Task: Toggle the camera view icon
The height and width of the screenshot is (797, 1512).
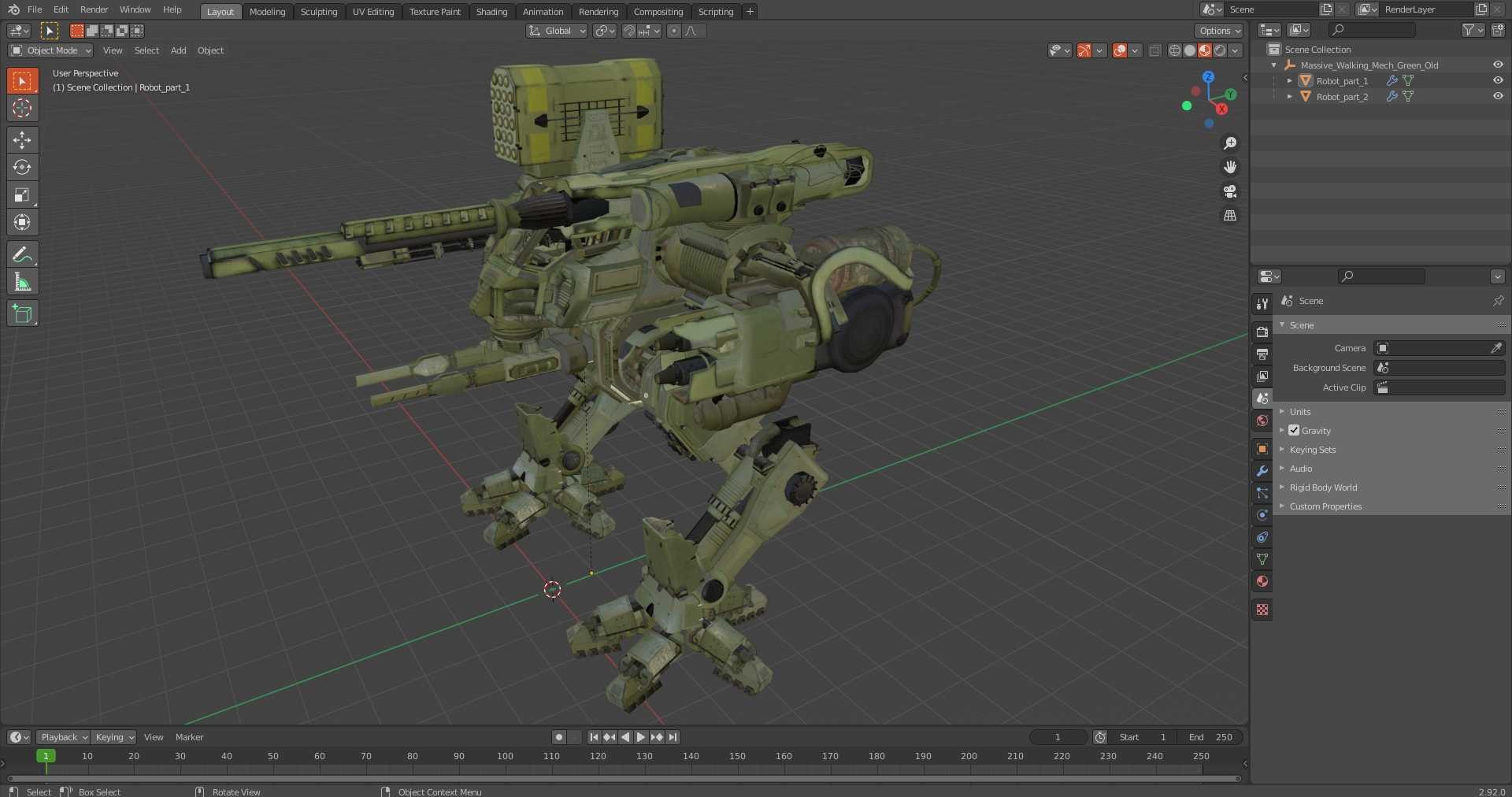Action: [1229, 191]
